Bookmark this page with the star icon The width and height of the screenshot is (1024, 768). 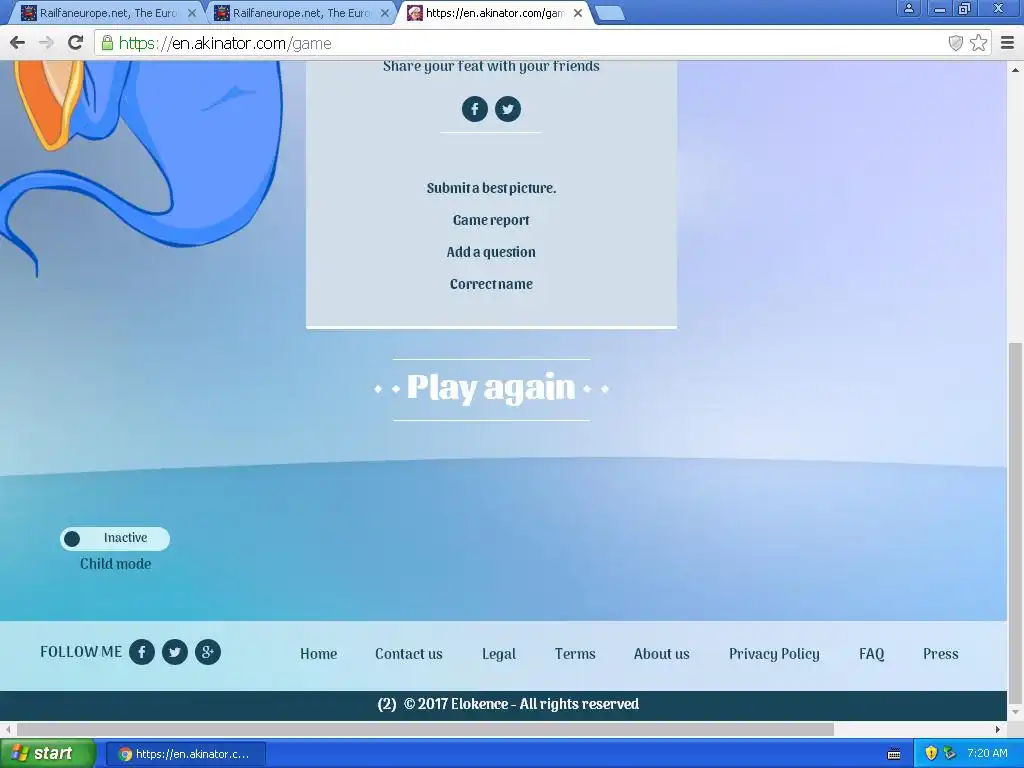tap(978, 43)
